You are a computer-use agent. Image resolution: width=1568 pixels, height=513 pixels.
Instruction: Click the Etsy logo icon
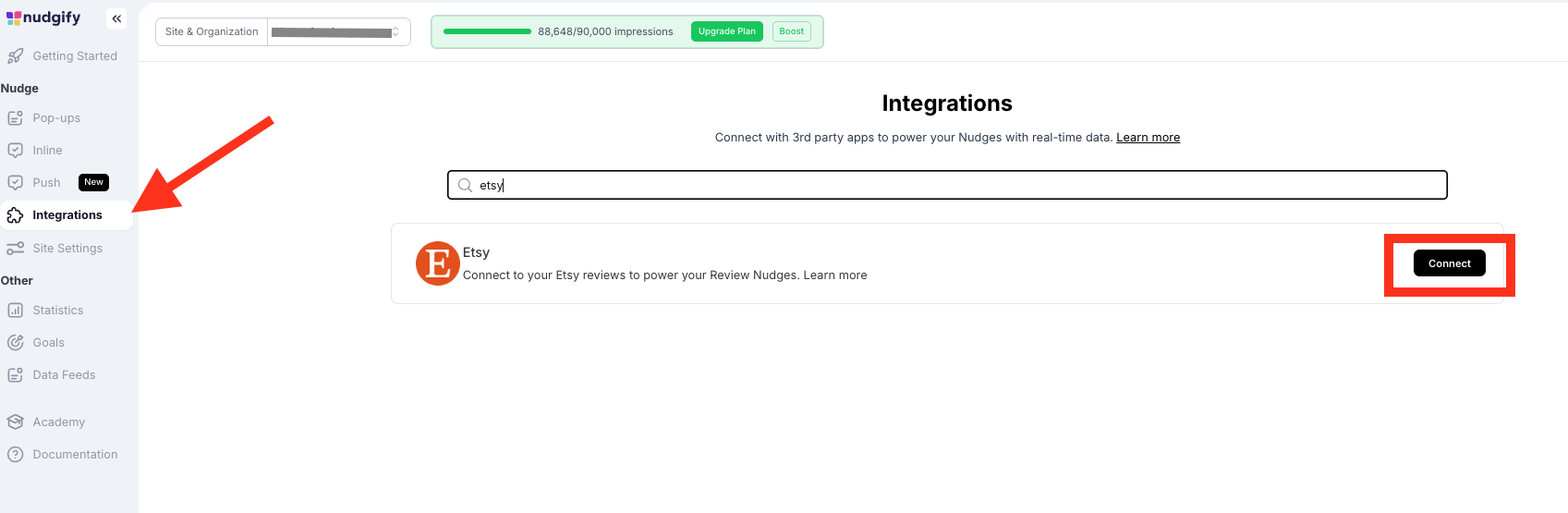(437, 263)
